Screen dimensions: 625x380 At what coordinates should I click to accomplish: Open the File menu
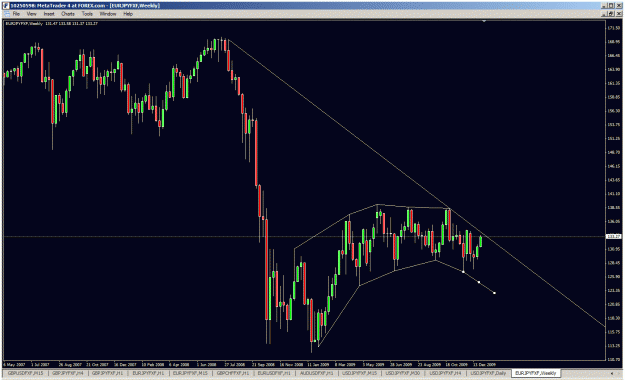coord(16,14)
